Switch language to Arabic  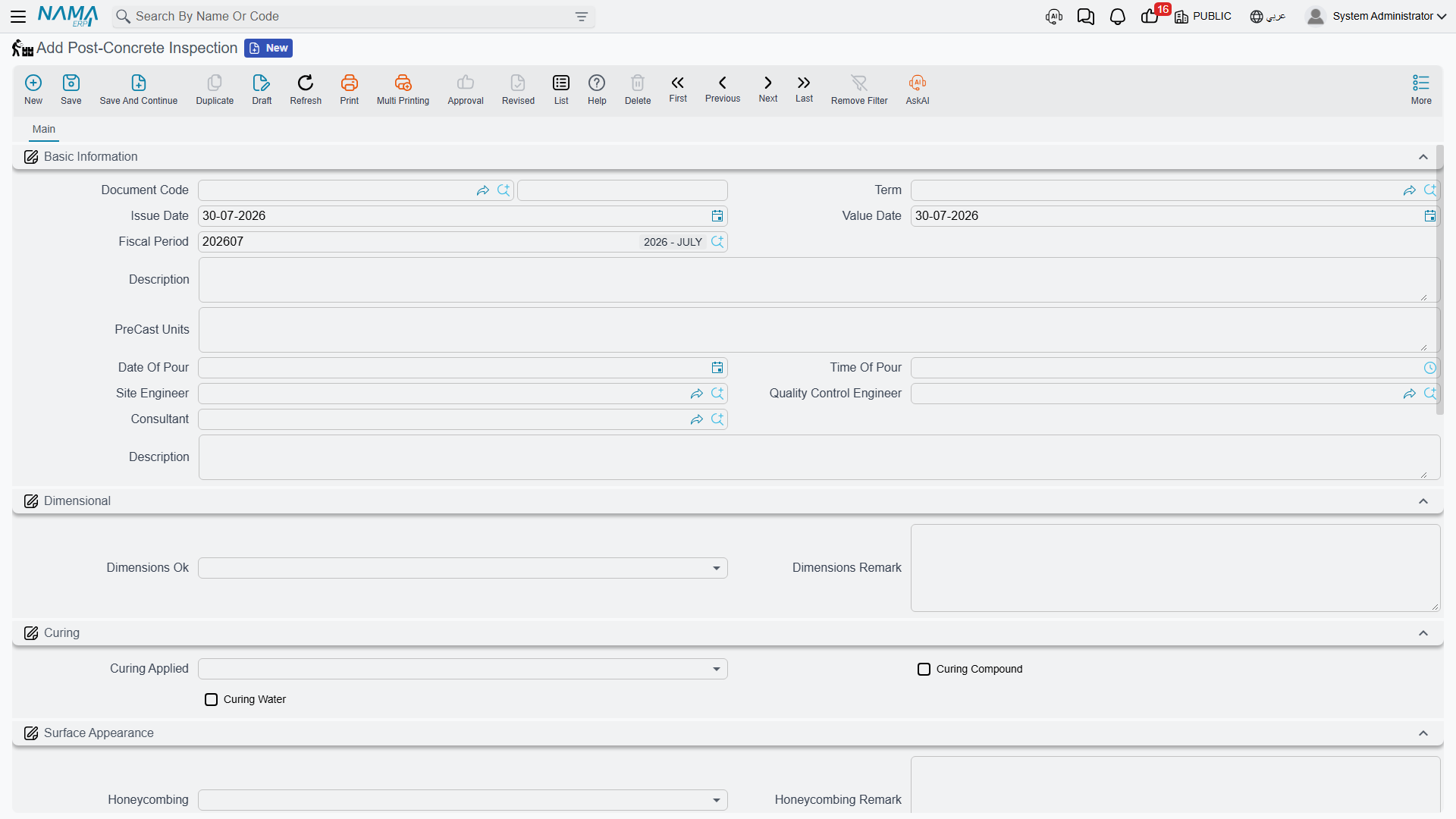pyautogui.click(x=1267, y=17)
